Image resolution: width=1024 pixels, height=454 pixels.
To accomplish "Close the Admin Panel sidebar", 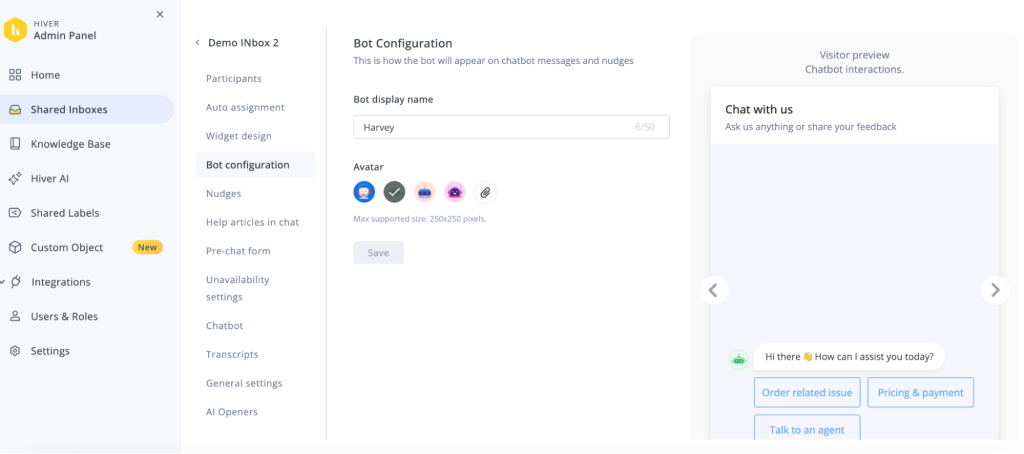I will click(x=160, y=14).
